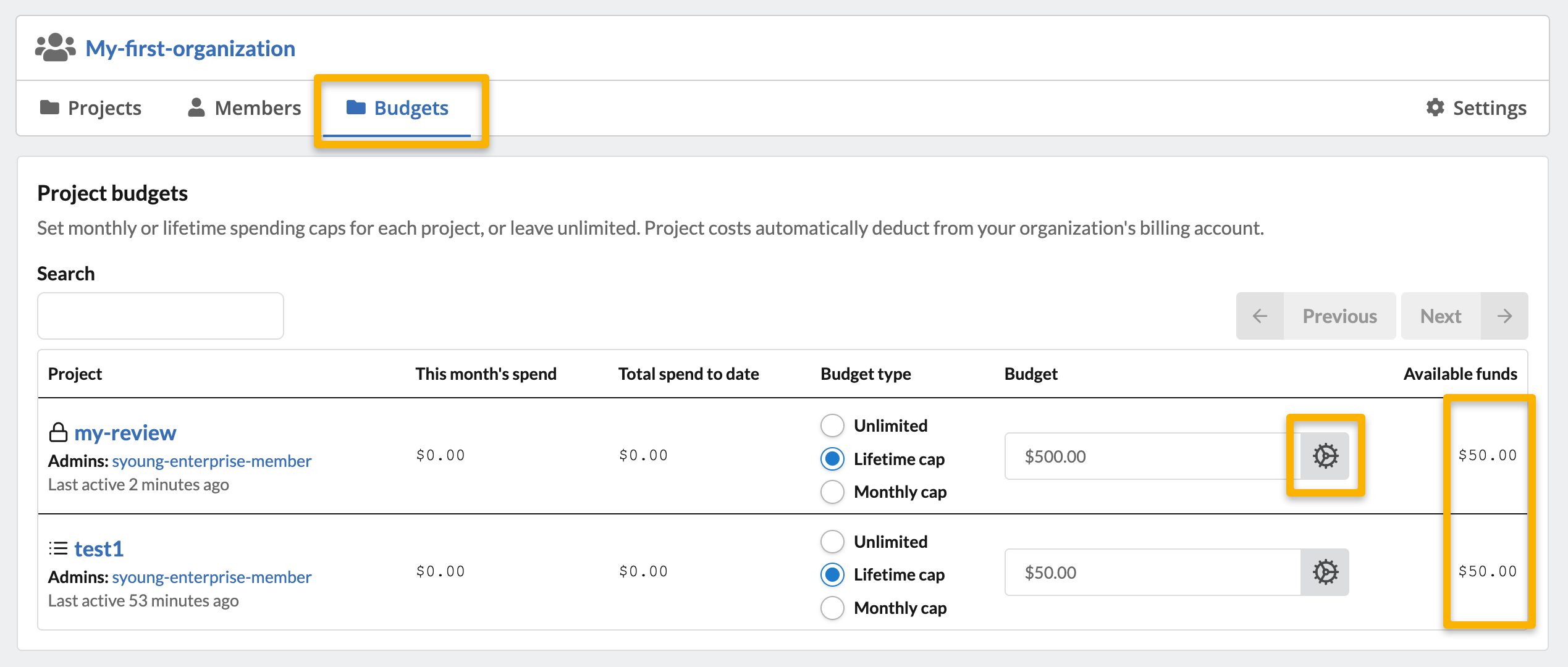Choose Lifetime cap for my-review
Screen dimensions: 1568x667
(x=832, y=459)
